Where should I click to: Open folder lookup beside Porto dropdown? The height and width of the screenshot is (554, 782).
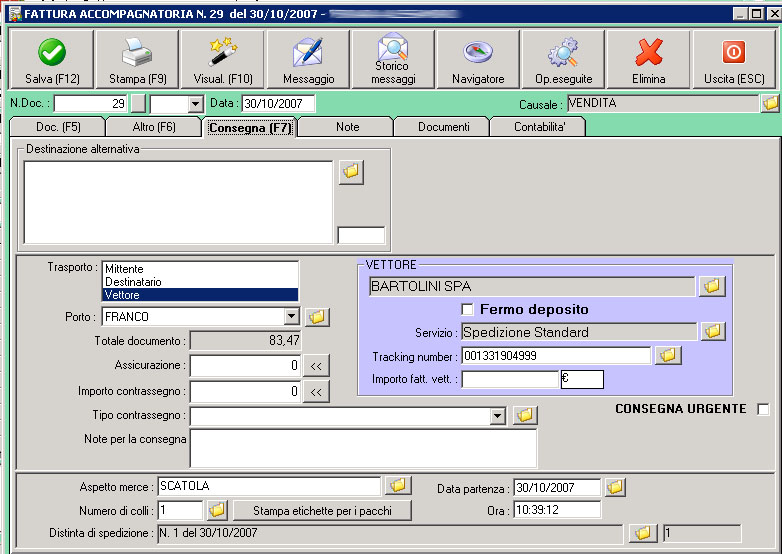pyautogui.click(x=317, y=317)
